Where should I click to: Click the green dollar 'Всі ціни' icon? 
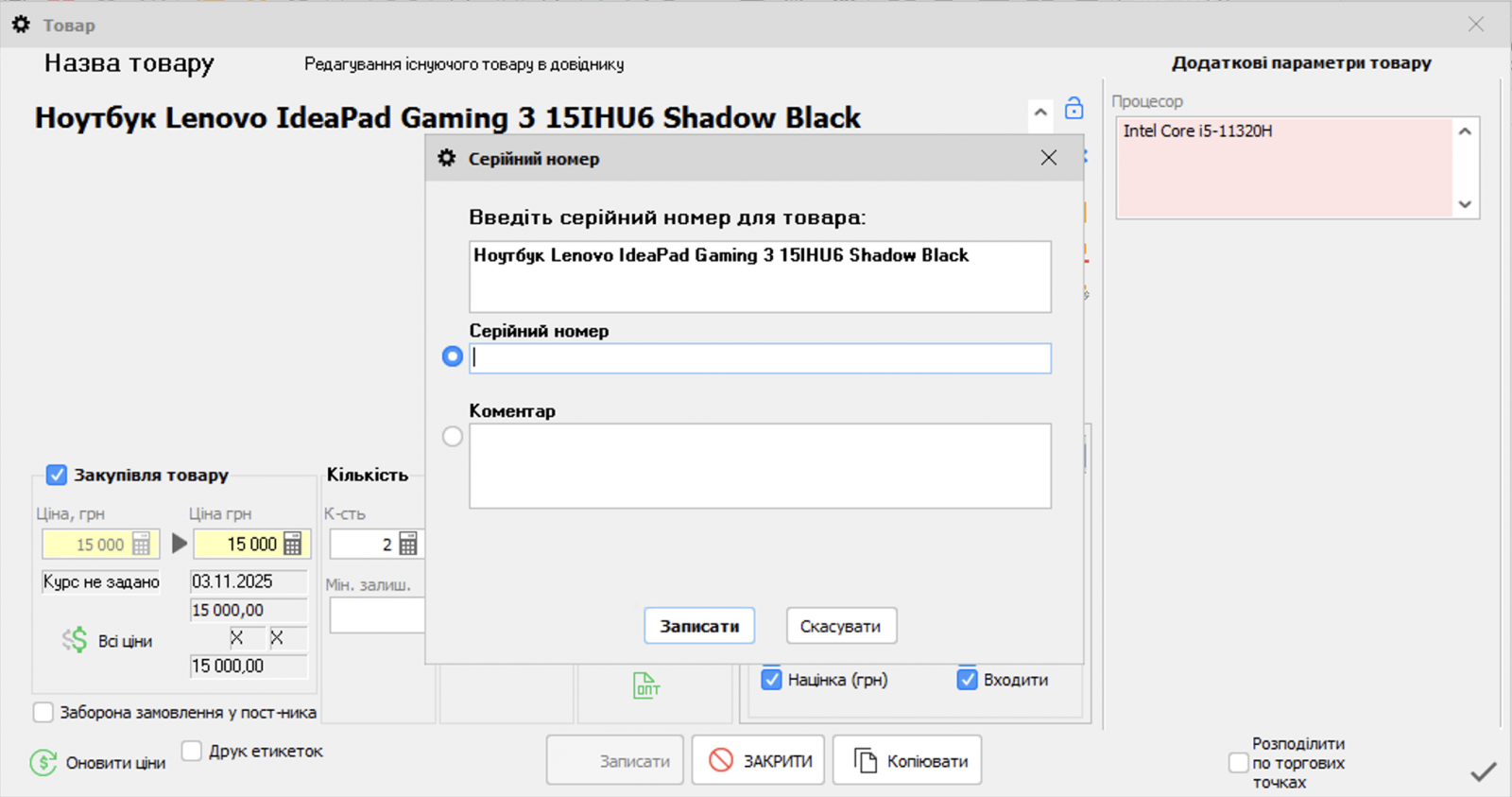tap(75, 641)
